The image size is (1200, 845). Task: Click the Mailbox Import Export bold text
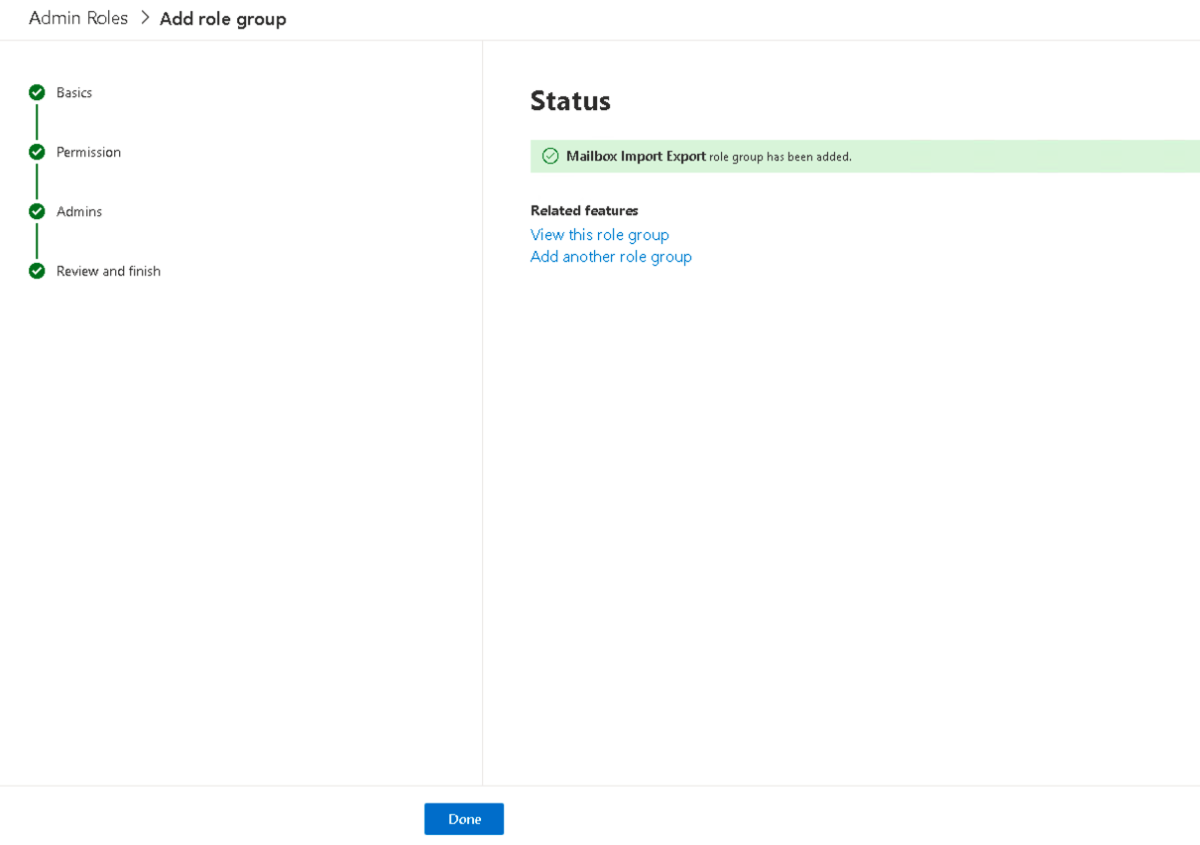[x=636, y=156]
